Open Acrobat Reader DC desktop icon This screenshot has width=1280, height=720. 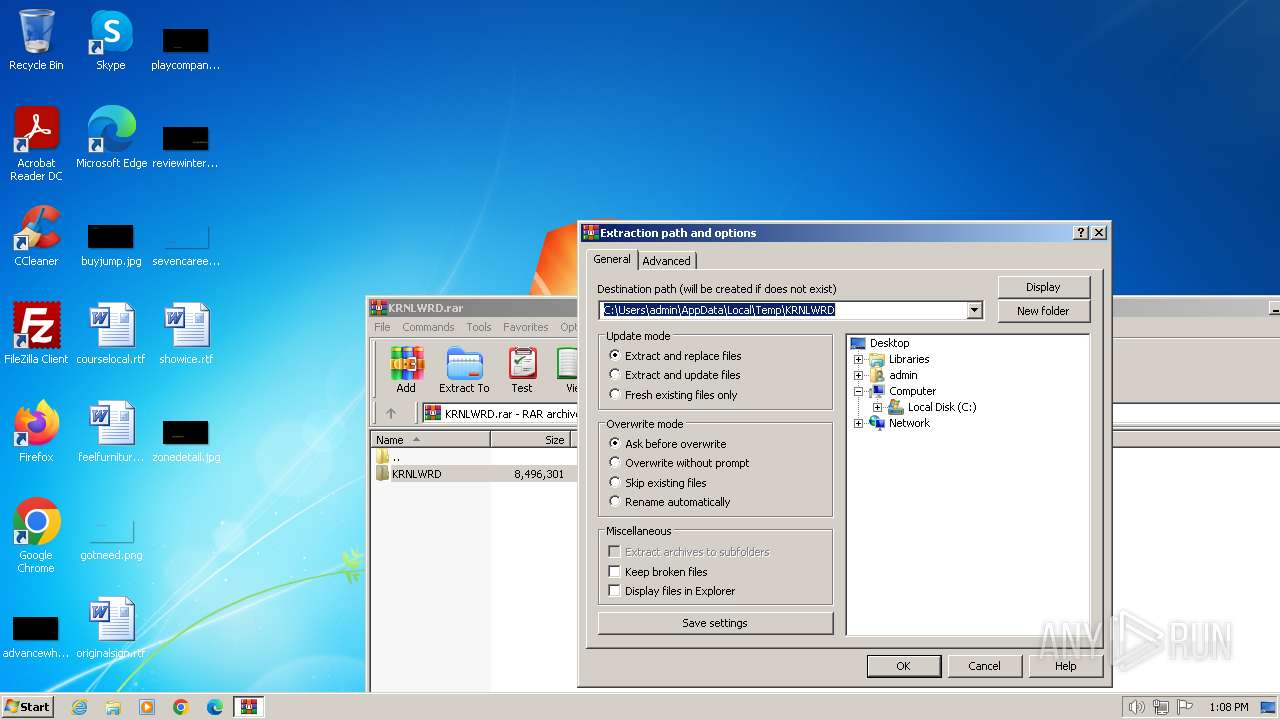(x=36, y=144)
